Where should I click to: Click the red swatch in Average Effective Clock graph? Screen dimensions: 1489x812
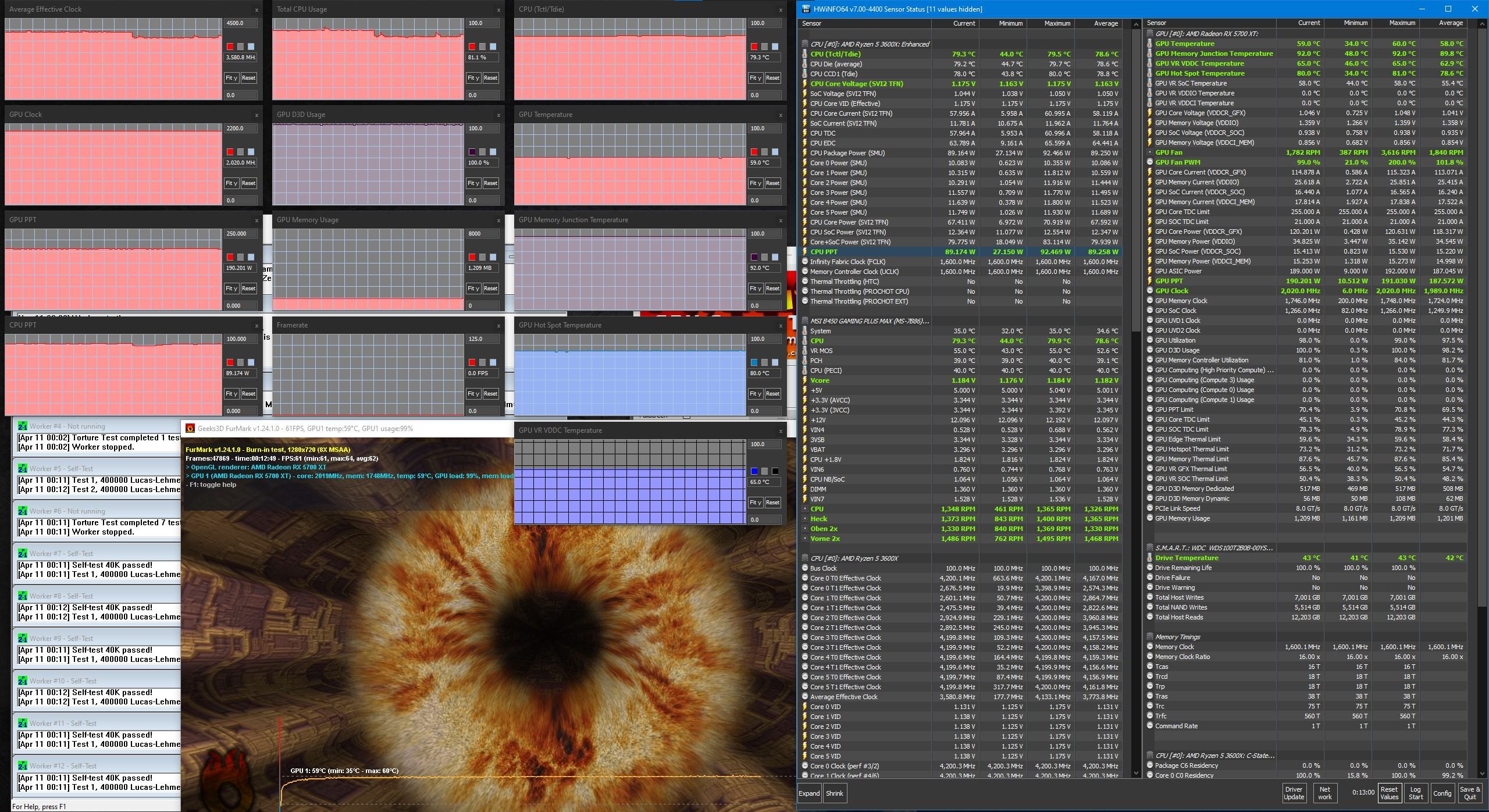(x=230, y=47)
